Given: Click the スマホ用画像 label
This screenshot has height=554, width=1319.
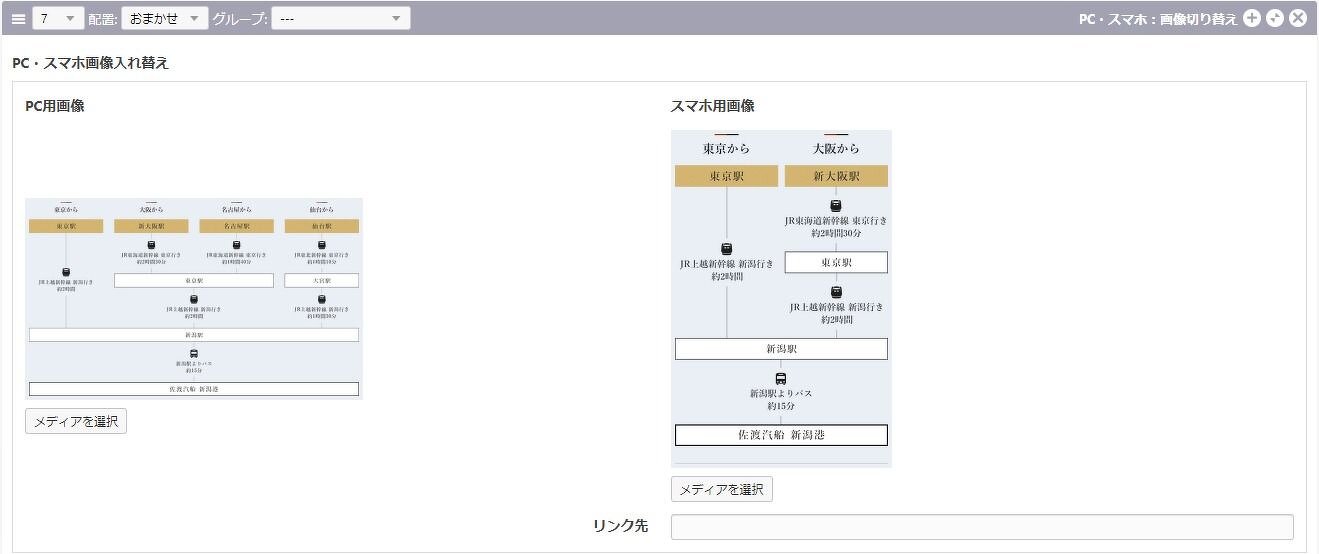Looking at the screenshot, I should point(712,106).
